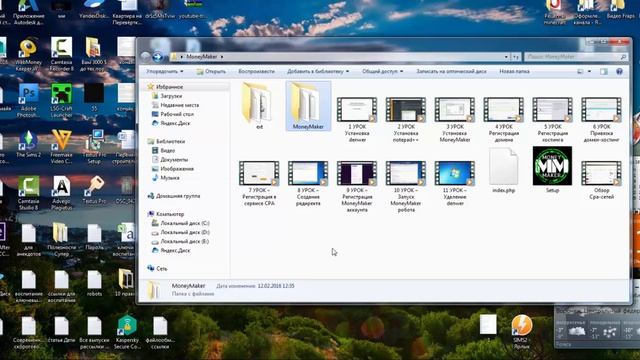The width and height of the screenshot is (640, 360).
Task: Select the MoneyMaker Setup icon
Action: (x=553, y=169)
